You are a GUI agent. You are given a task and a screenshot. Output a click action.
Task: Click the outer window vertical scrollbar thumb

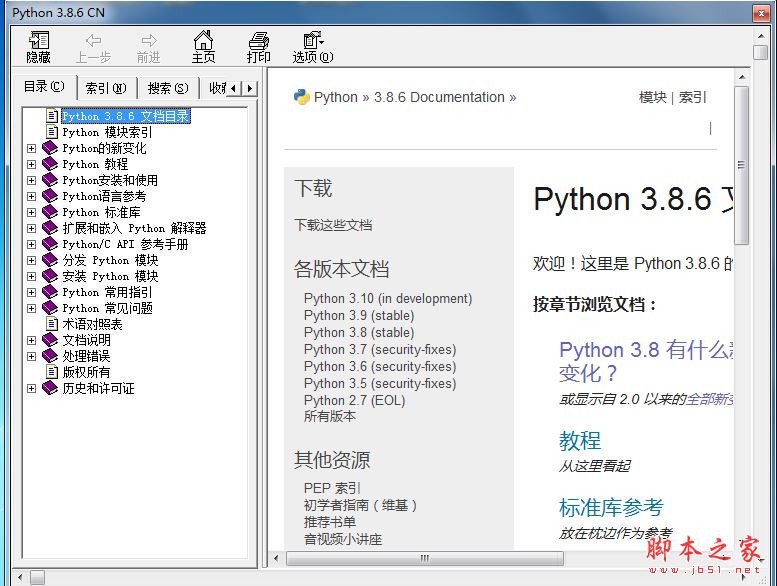pos(760,52)
